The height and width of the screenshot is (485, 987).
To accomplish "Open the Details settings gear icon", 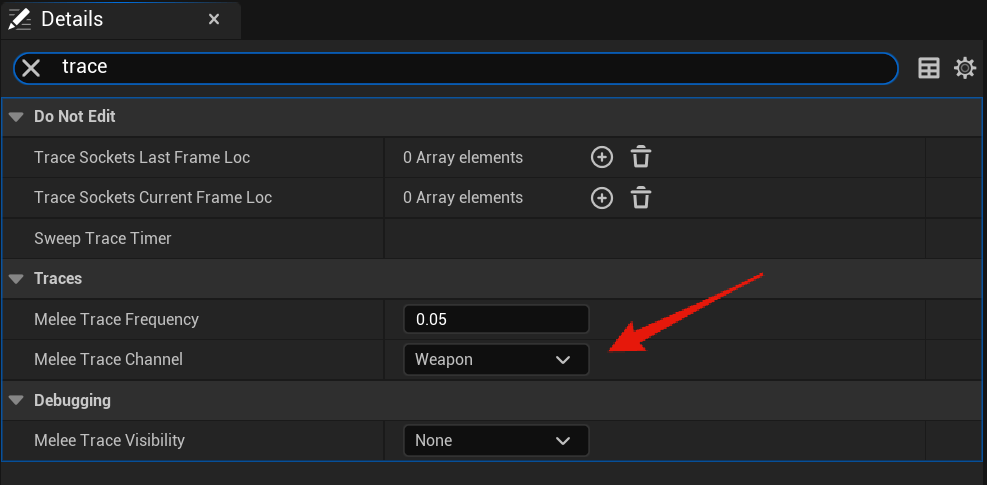I will tap(965, 68).
